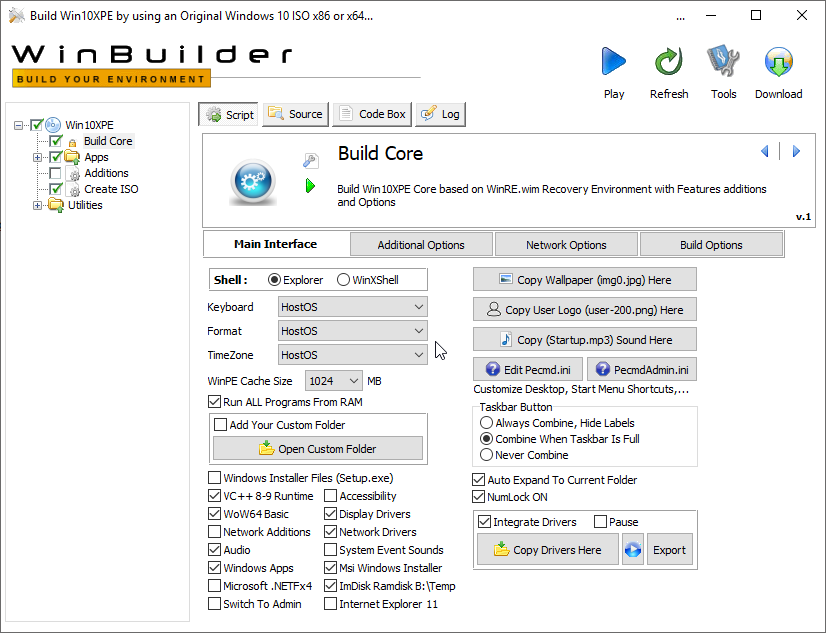This screenshot has width=826, height=633.
Task: Click the Create ISO script icon
Action: coord(73,189)
